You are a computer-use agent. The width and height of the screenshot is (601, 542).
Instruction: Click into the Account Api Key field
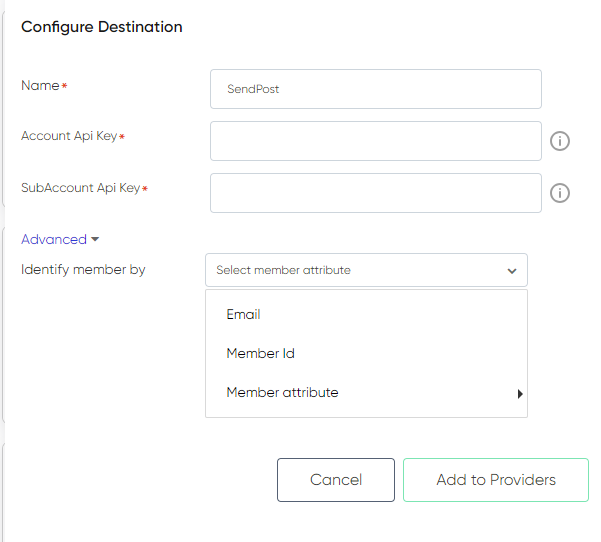pyautogui.click(x=376, y=141)
